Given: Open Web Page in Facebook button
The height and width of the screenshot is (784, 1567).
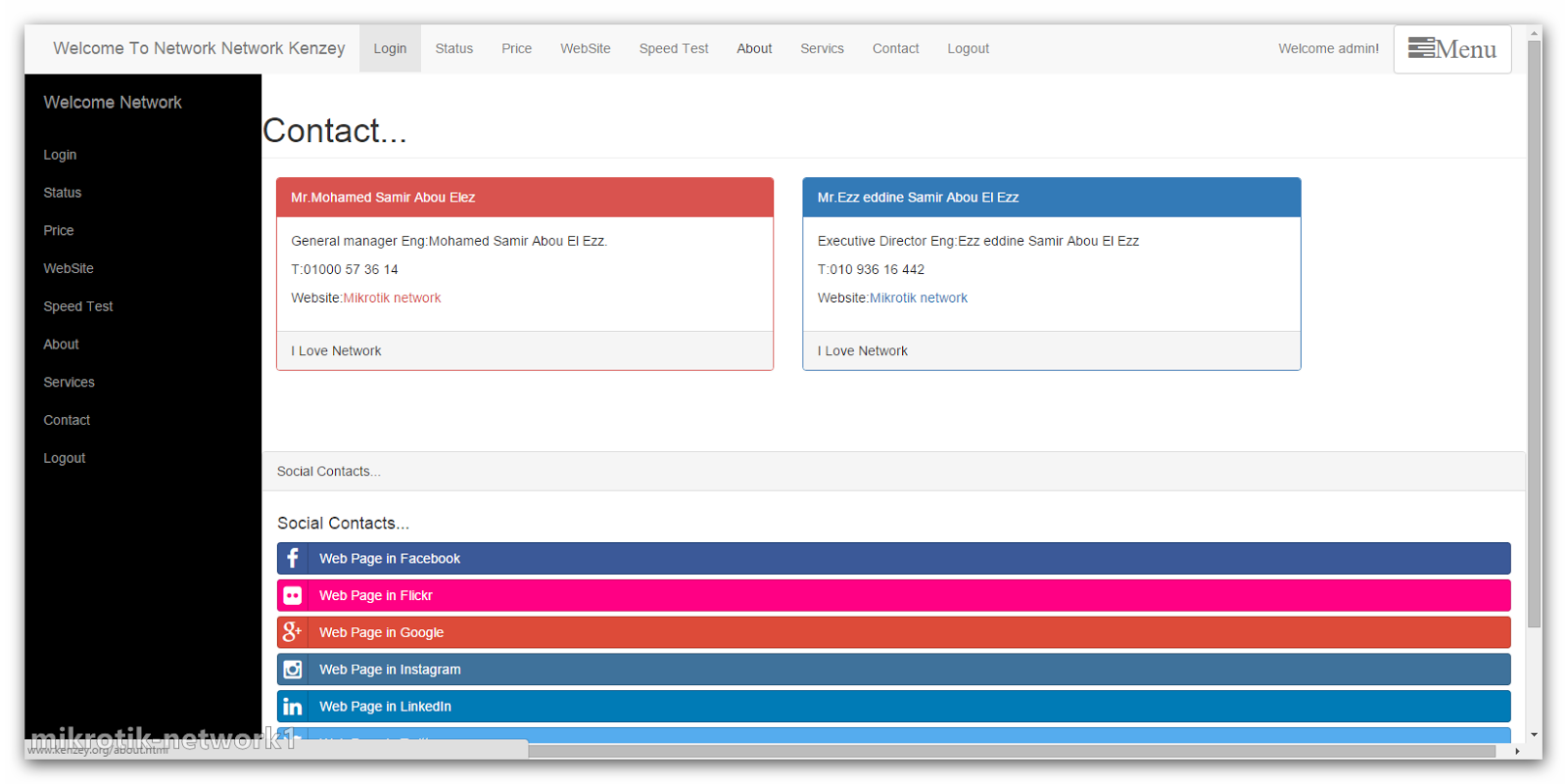Looking at the screenshot, I should tap(893, 558).
